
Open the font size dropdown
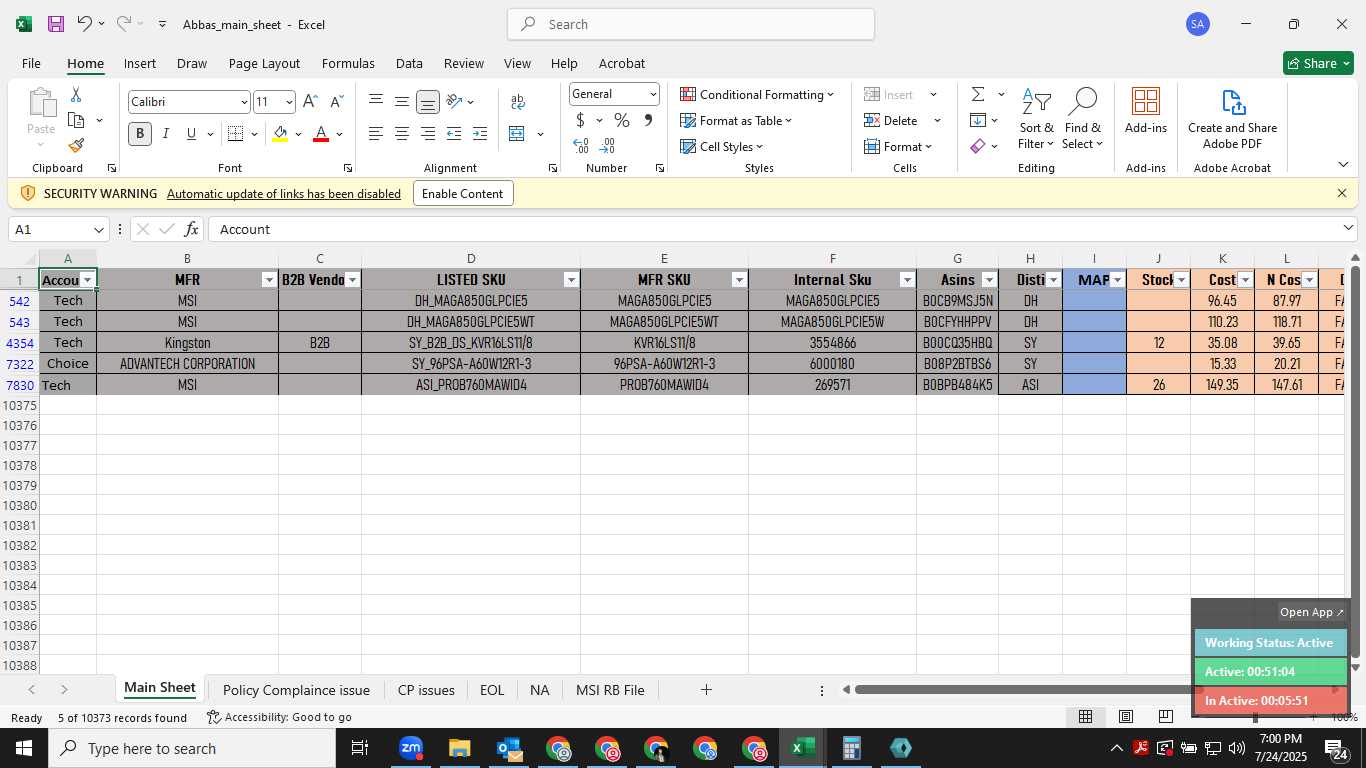tap(289, 102)
